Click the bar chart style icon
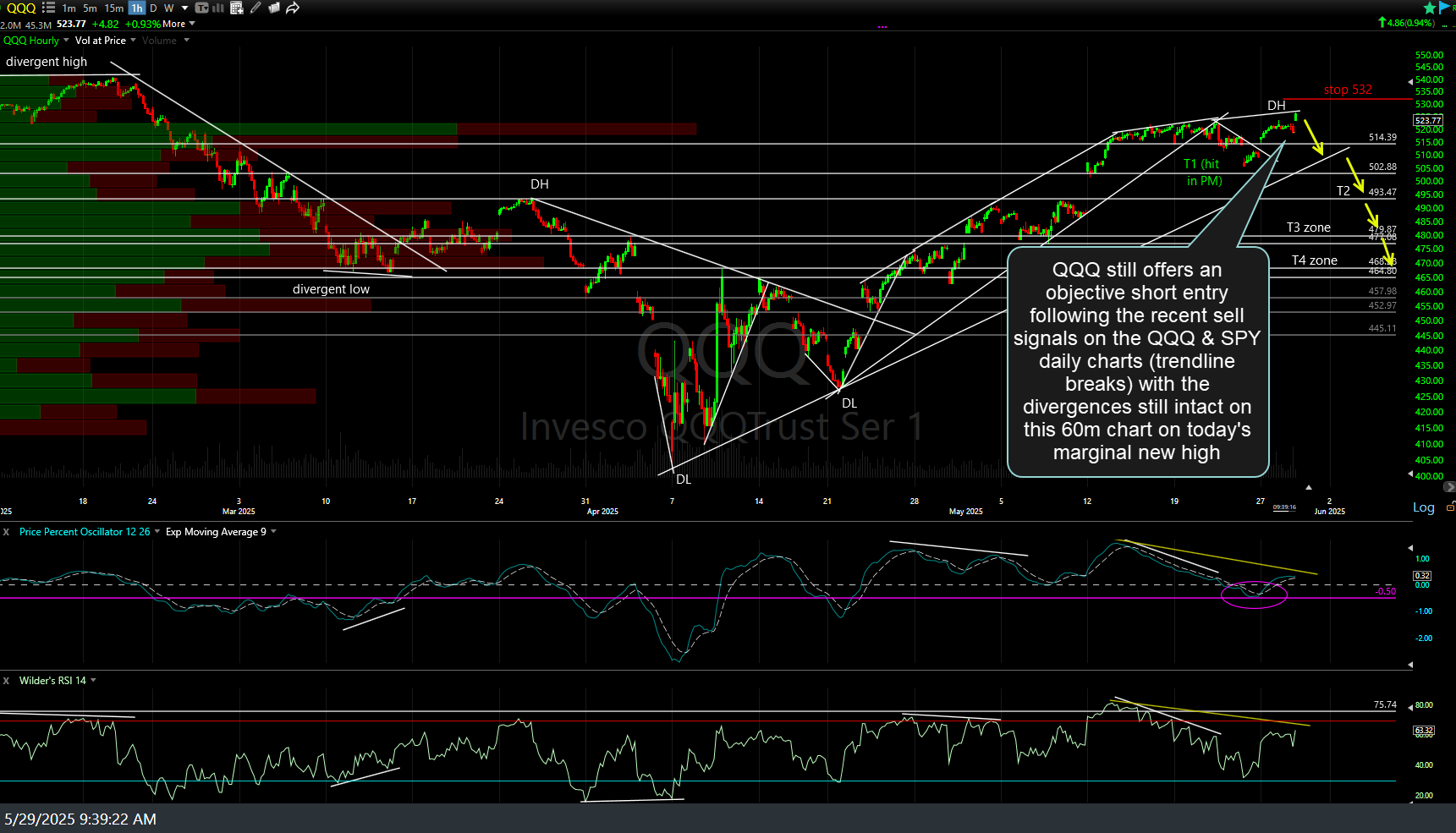The width and height of the screenshot is (1456, 833). [218, 8]
